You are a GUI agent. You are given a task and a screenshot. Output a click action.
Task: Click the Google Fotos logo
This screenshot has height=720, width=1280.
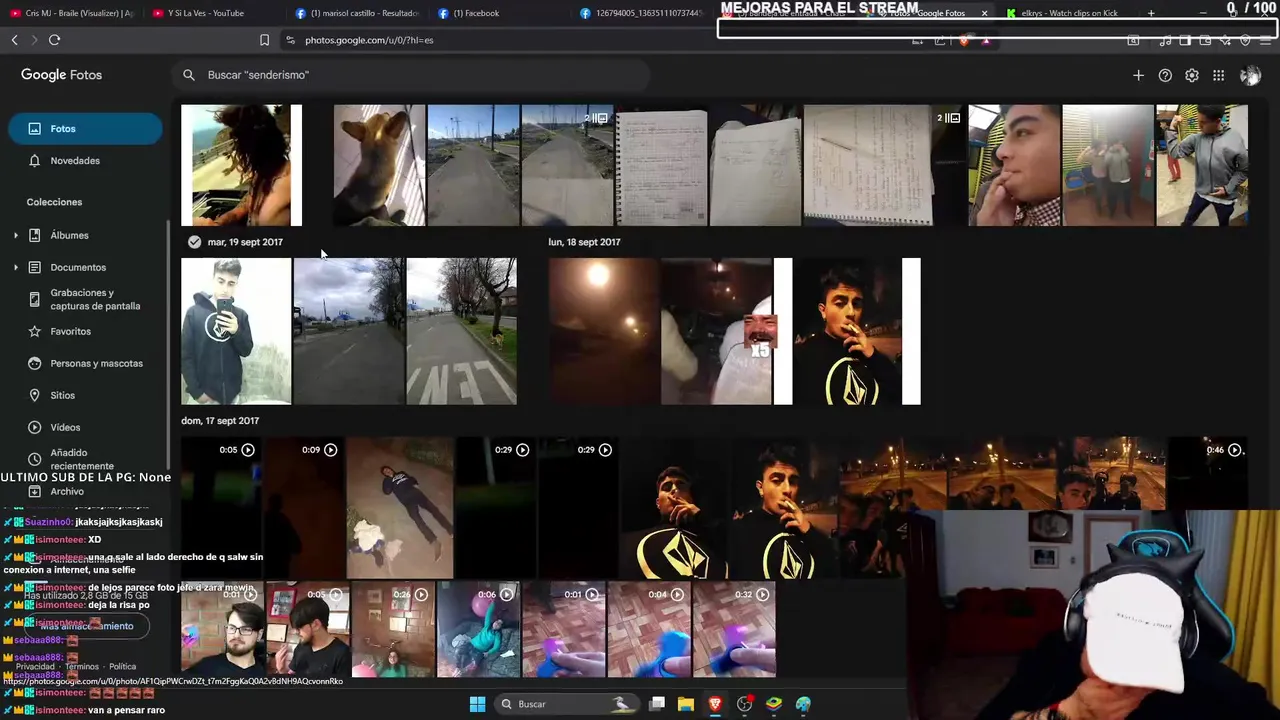pos(61,75)
